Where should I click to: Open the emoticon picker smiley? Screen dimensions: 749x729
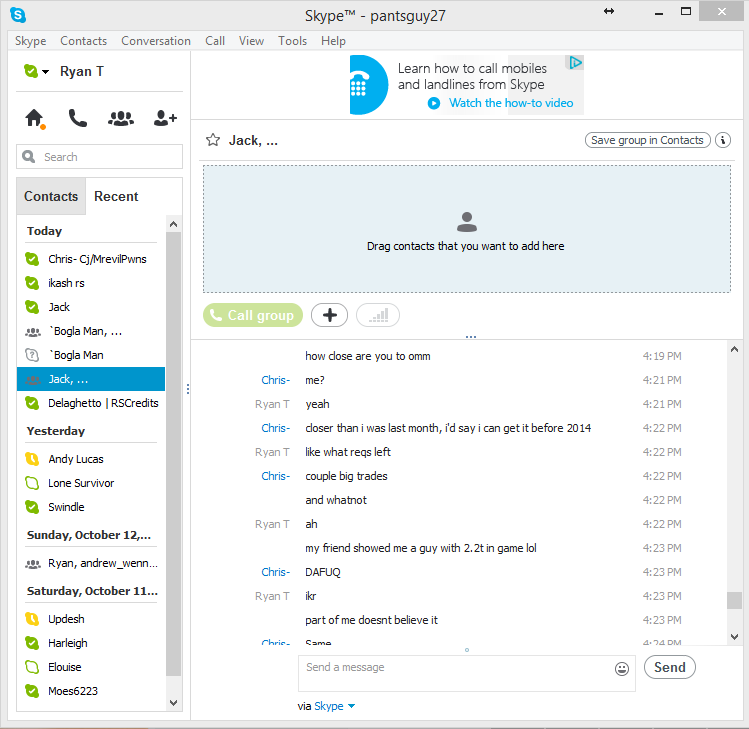[x=621, y=668]
